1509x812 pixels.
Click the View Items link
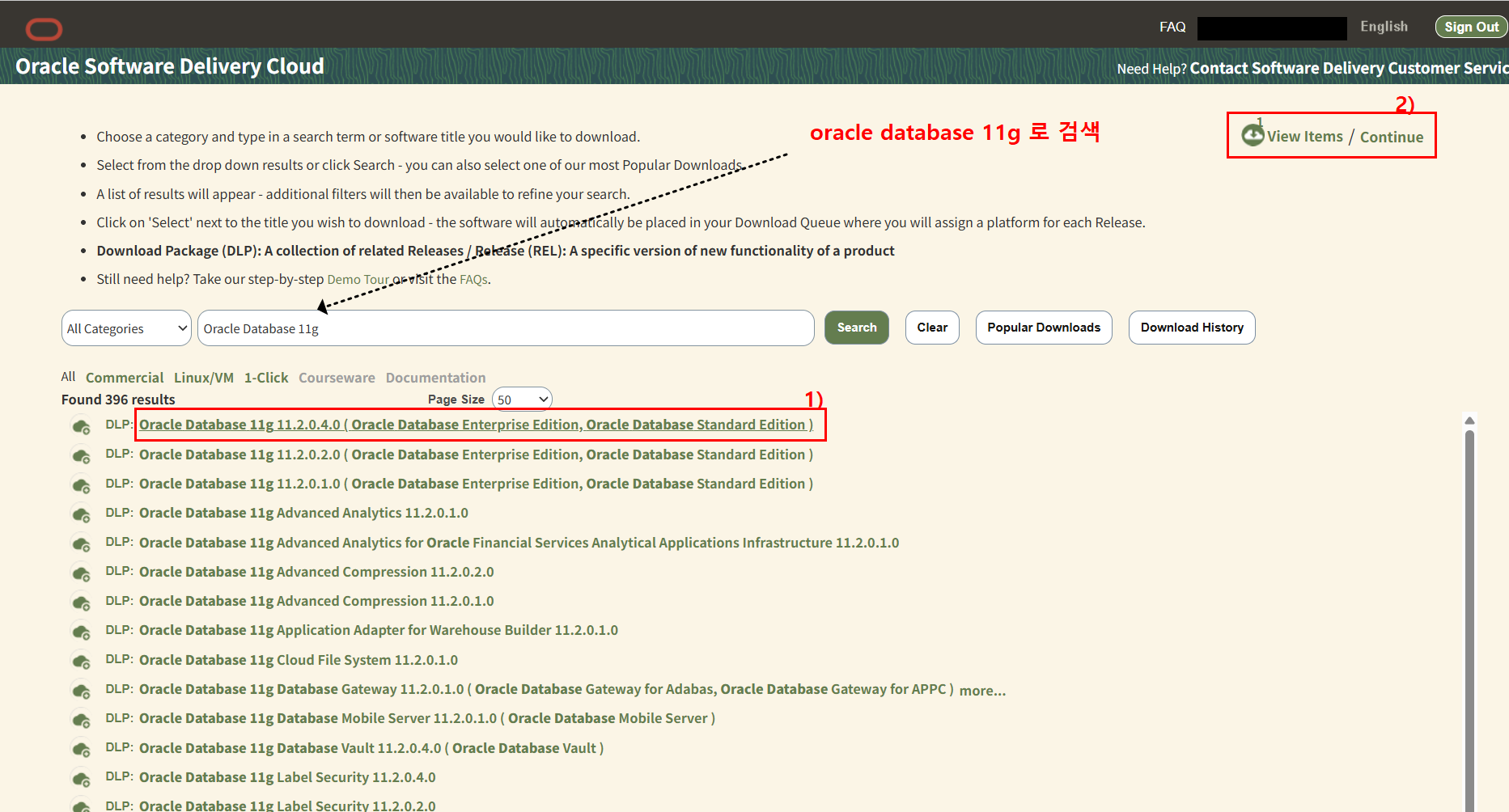pyautogui.click(x=1304, y=137)
